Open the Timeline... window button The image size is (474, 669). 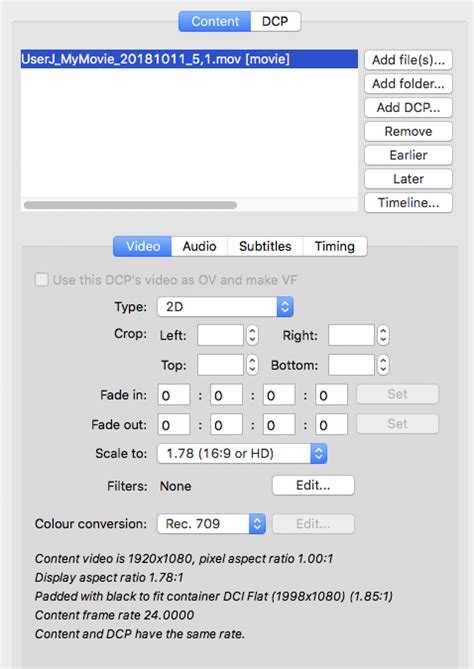click(408, 203)
